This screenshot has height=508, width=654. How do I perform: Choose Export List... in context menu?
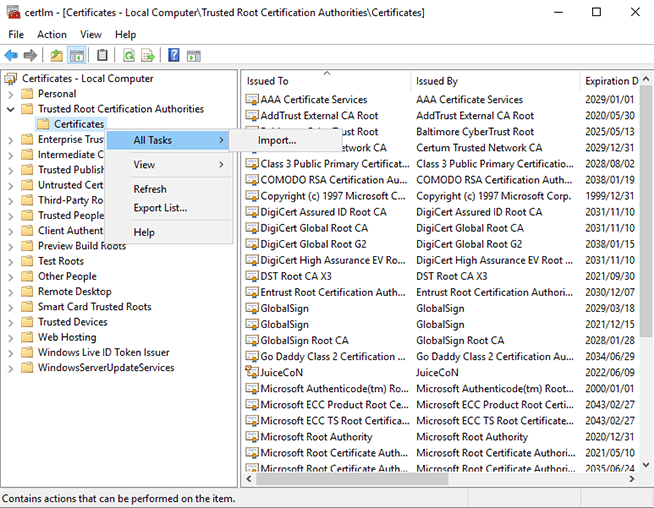(167, 208)
